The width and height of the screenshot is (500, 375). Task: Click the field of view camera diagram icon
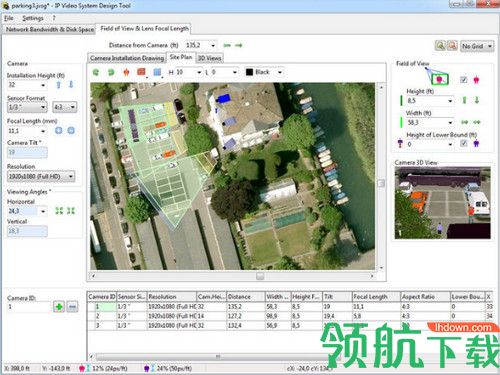coord(437,76)
